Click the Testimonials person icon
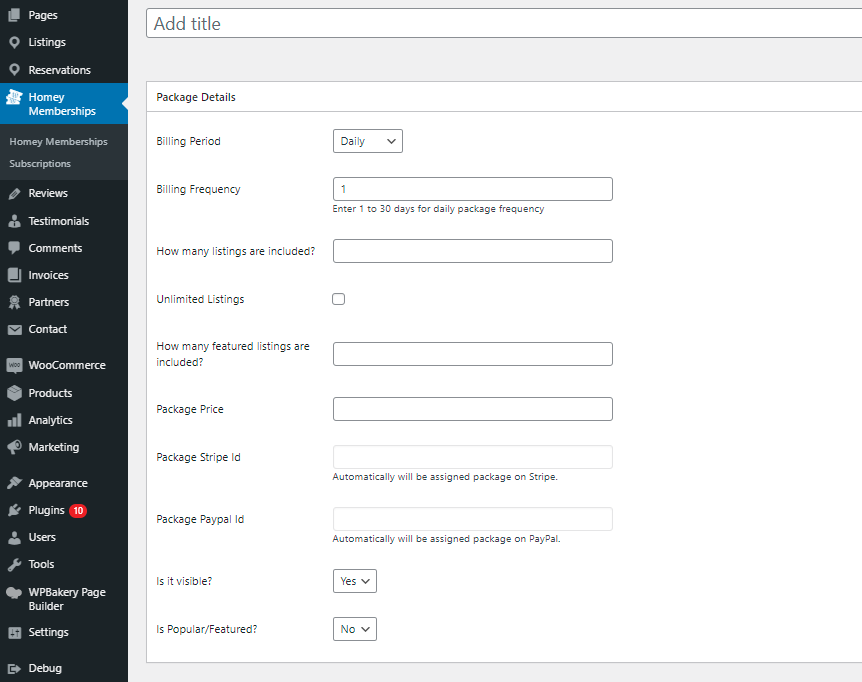Viewport: 862px width, 682px height. point(14,221)
